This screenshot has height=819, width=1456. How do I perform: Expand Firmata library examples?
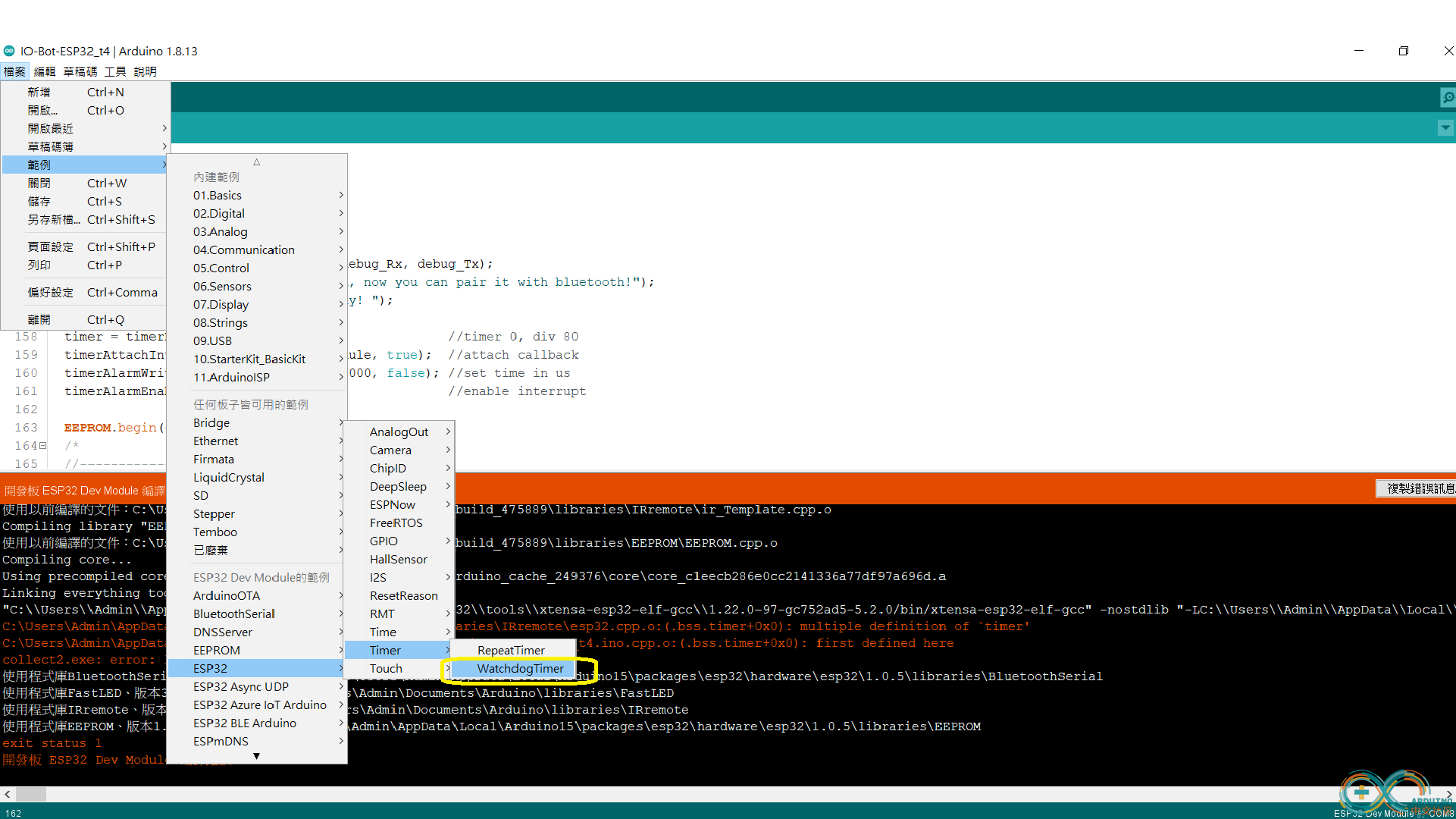257,459
